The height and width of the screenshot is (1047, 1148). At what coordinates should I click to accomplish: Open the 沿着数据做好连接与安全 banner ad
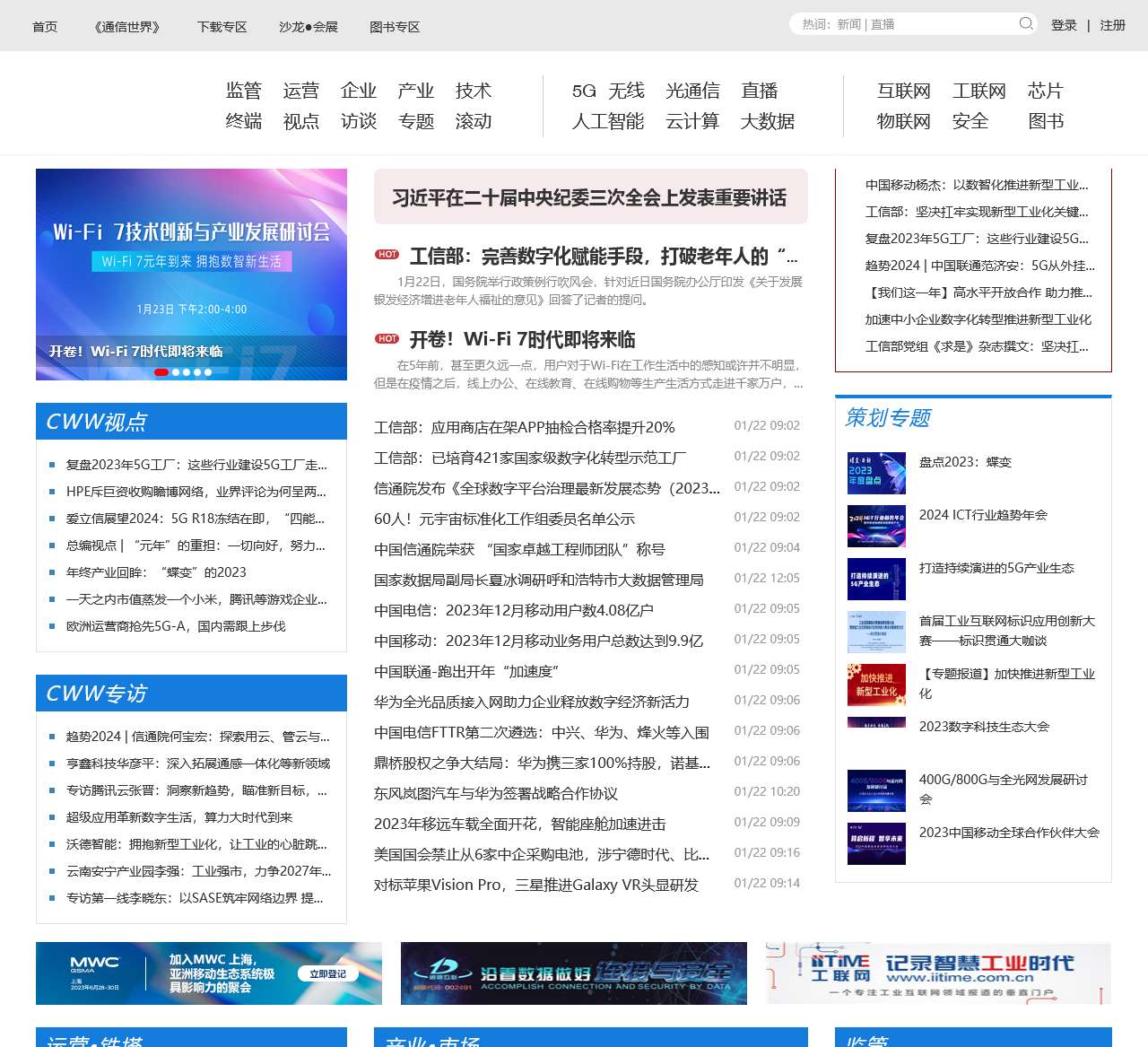[x=574, y=973]
